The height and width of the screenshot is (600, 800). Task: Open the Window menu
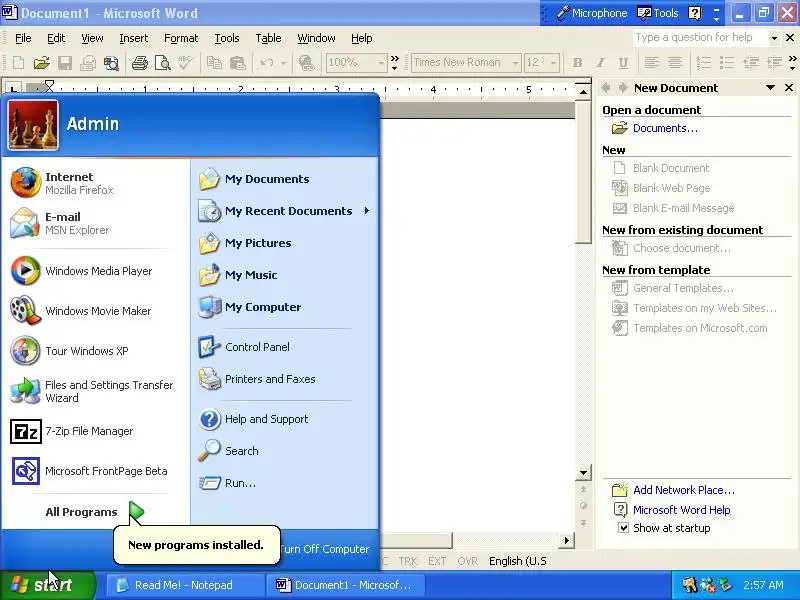tap(316, 38)
